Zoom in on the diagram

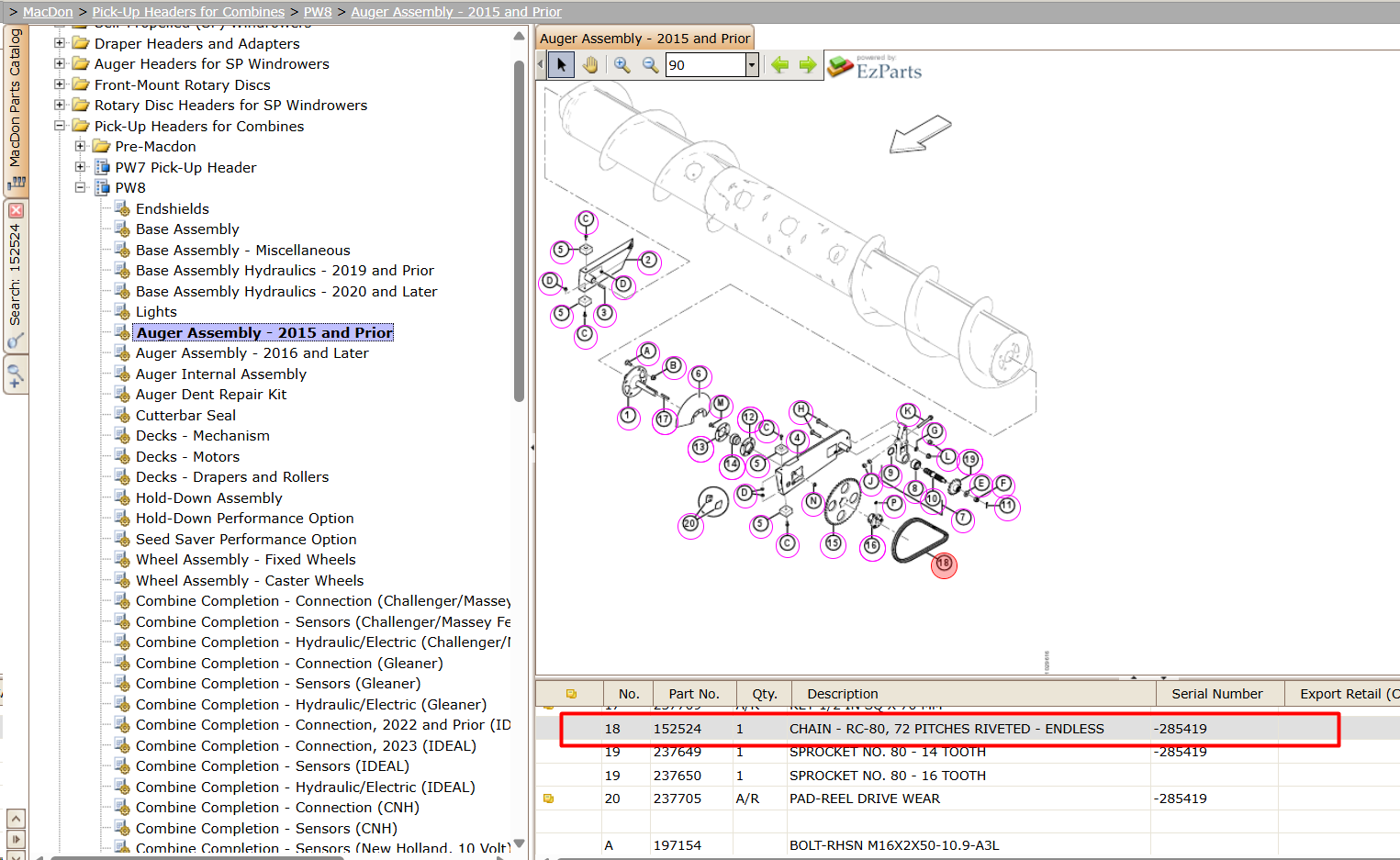622,64
